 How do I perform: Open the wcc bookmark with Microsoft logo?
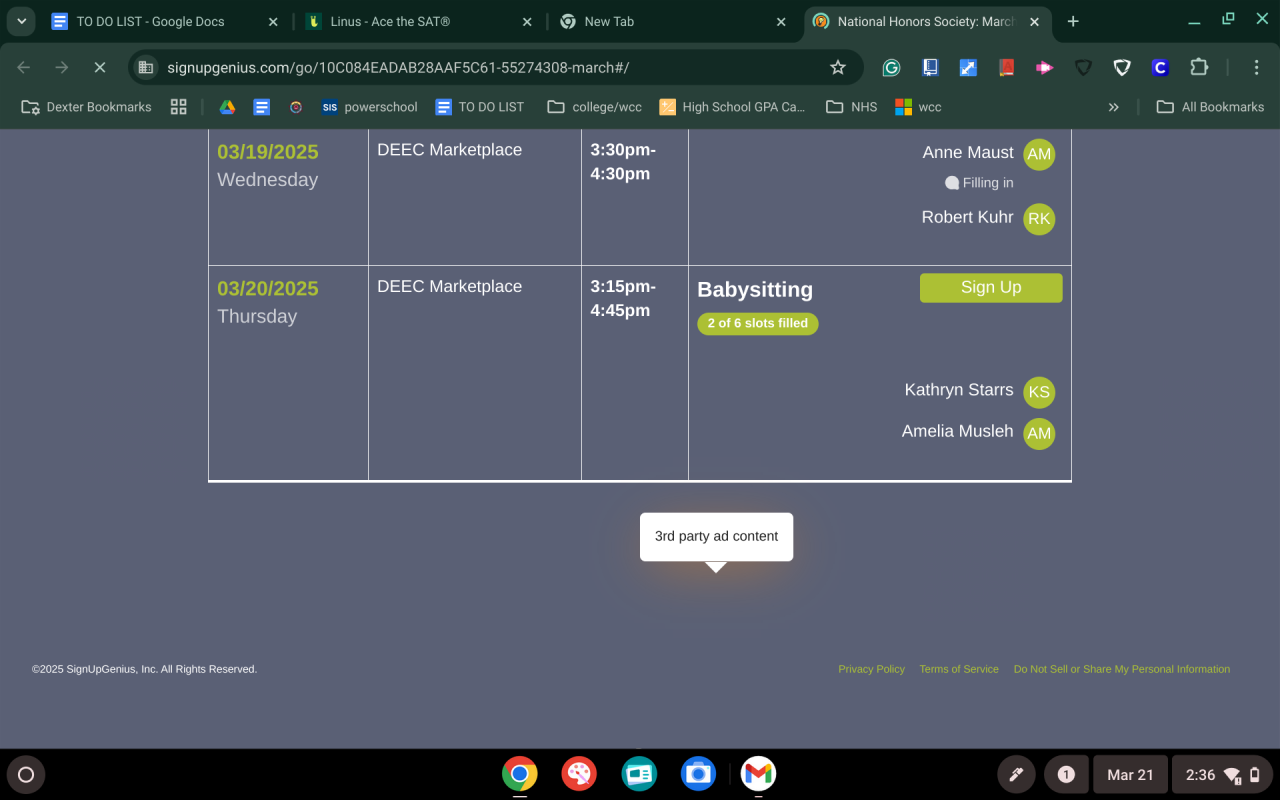pos(918,107)
